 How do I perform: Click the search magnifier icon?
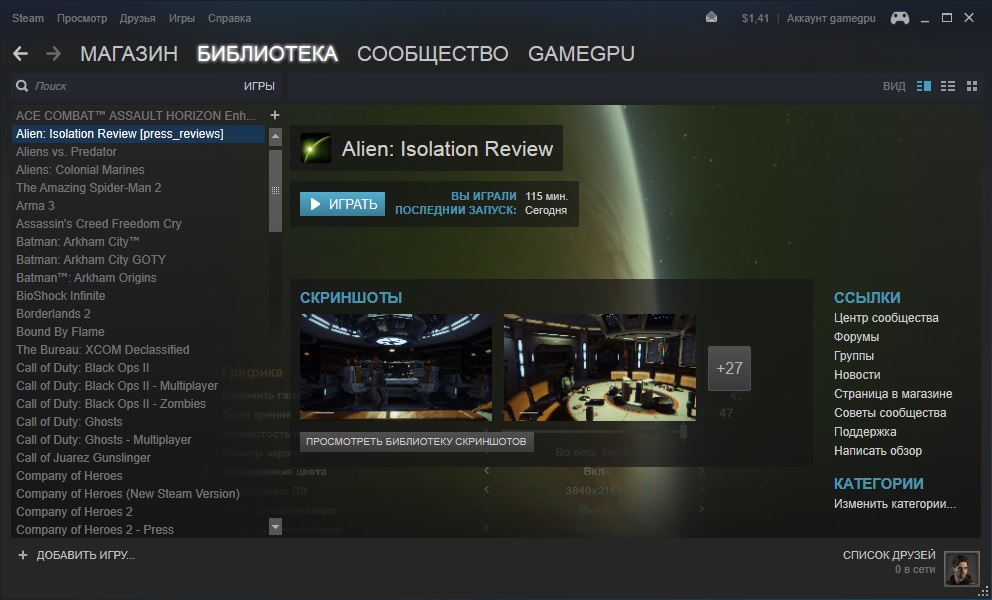tap(22, 86)
